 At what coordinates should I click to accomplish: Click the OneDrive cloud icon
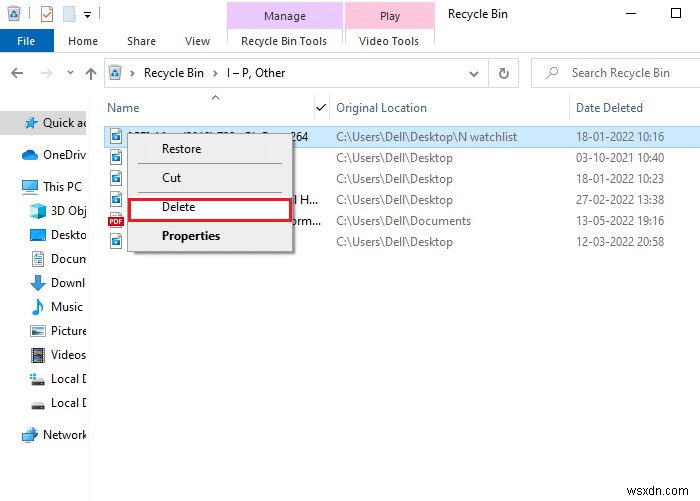point(30,155)
